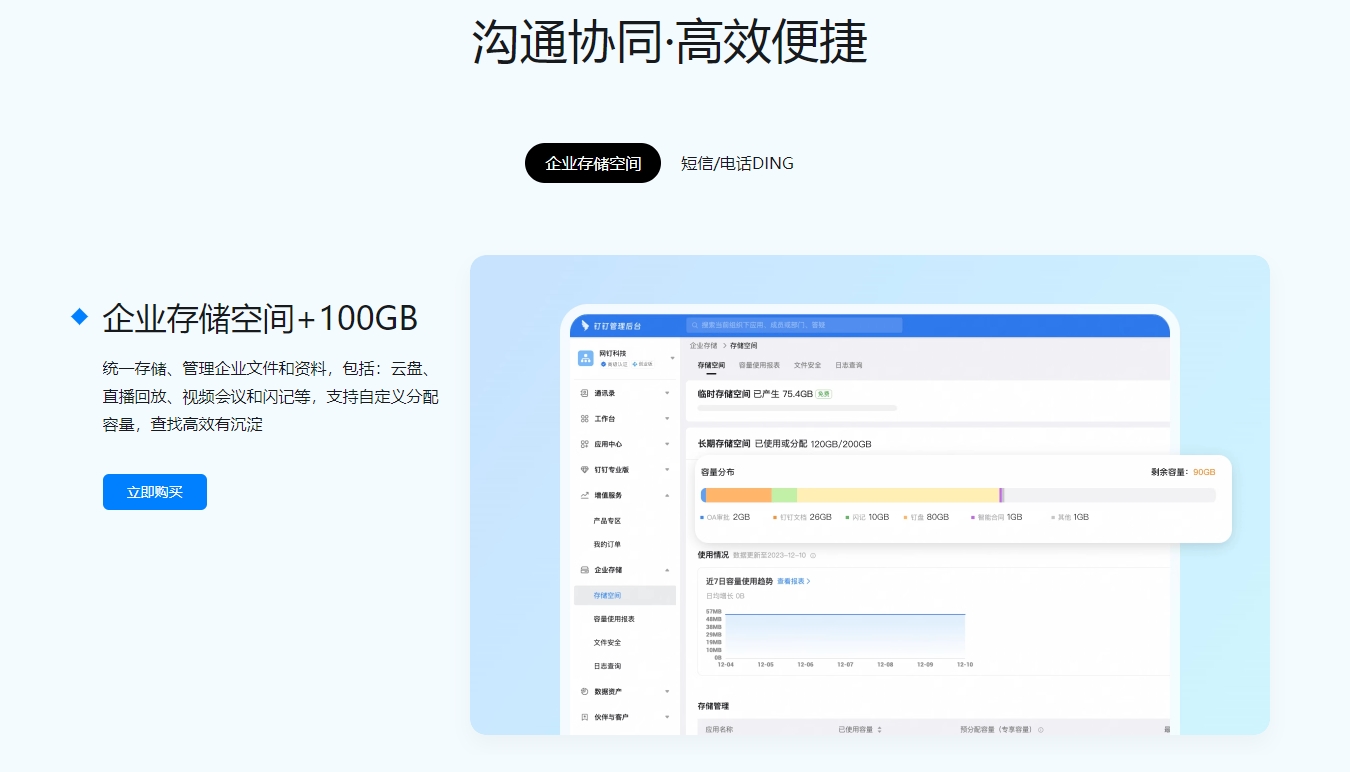Click the 数据资产 data assets icon
The height and width of the screenshot is (772, 1350).
(584, 691)
